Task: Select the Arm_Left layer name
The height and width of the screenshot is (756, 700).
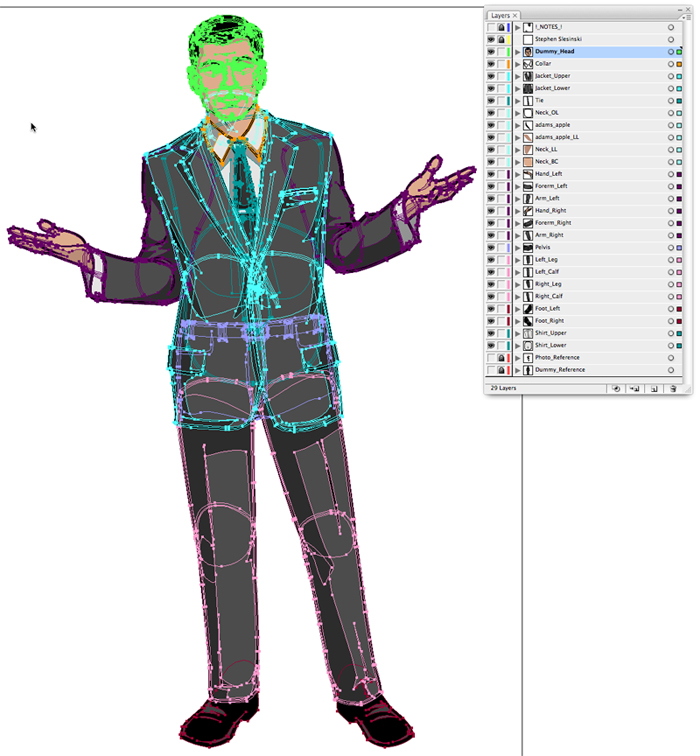Action: (x=547, y=199)
